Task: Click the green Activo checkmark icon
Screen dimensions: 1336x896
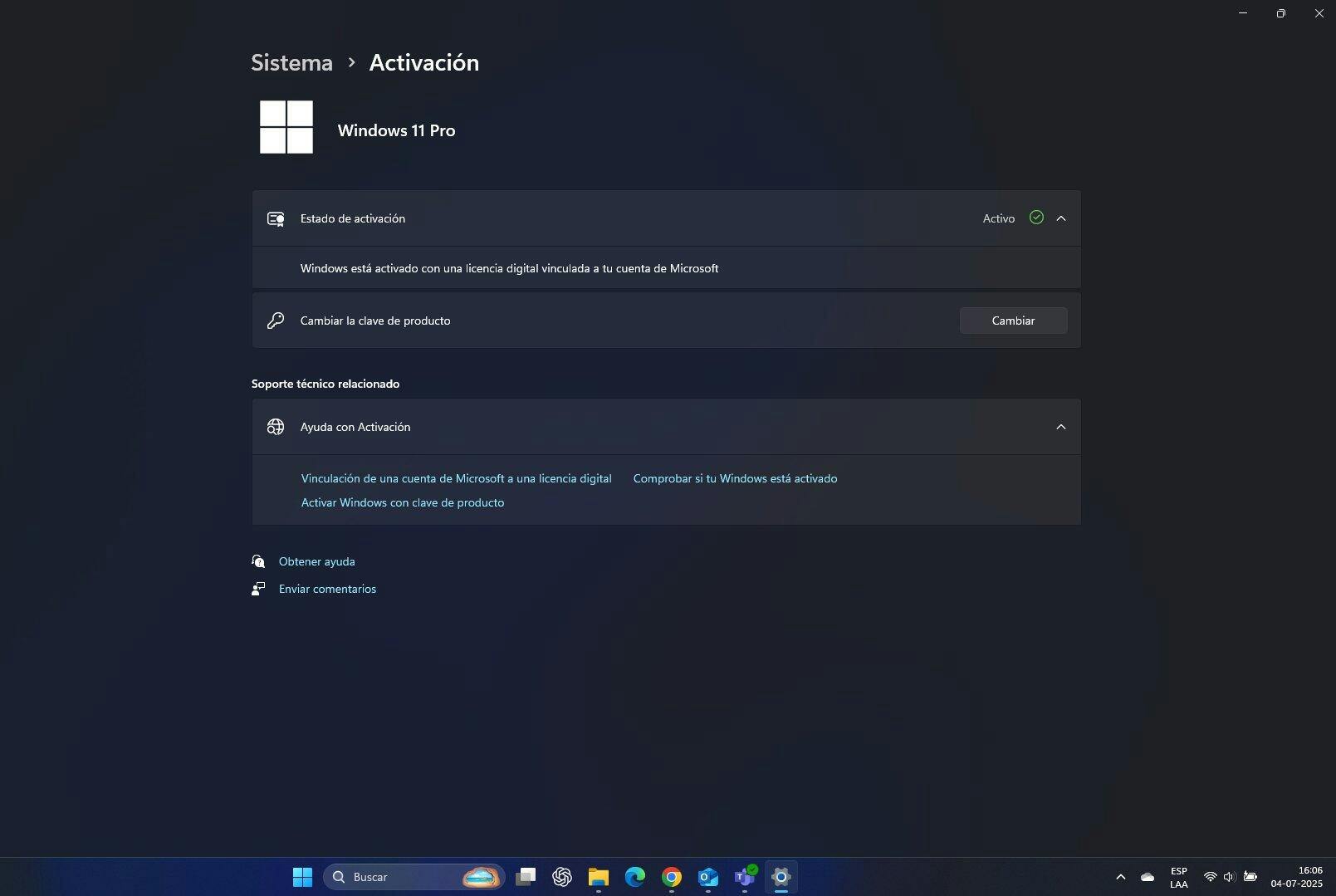Action: [1036, 218]
